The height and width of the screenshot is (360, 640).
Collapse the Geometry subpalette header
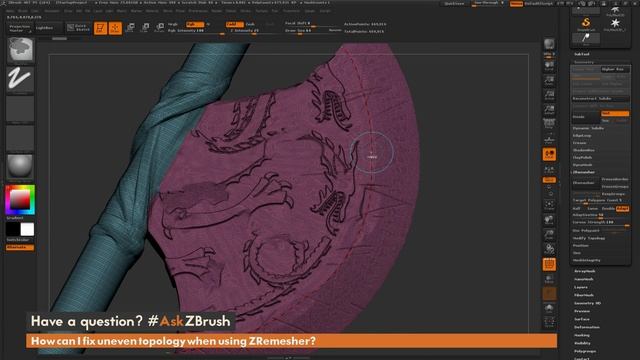584,62
